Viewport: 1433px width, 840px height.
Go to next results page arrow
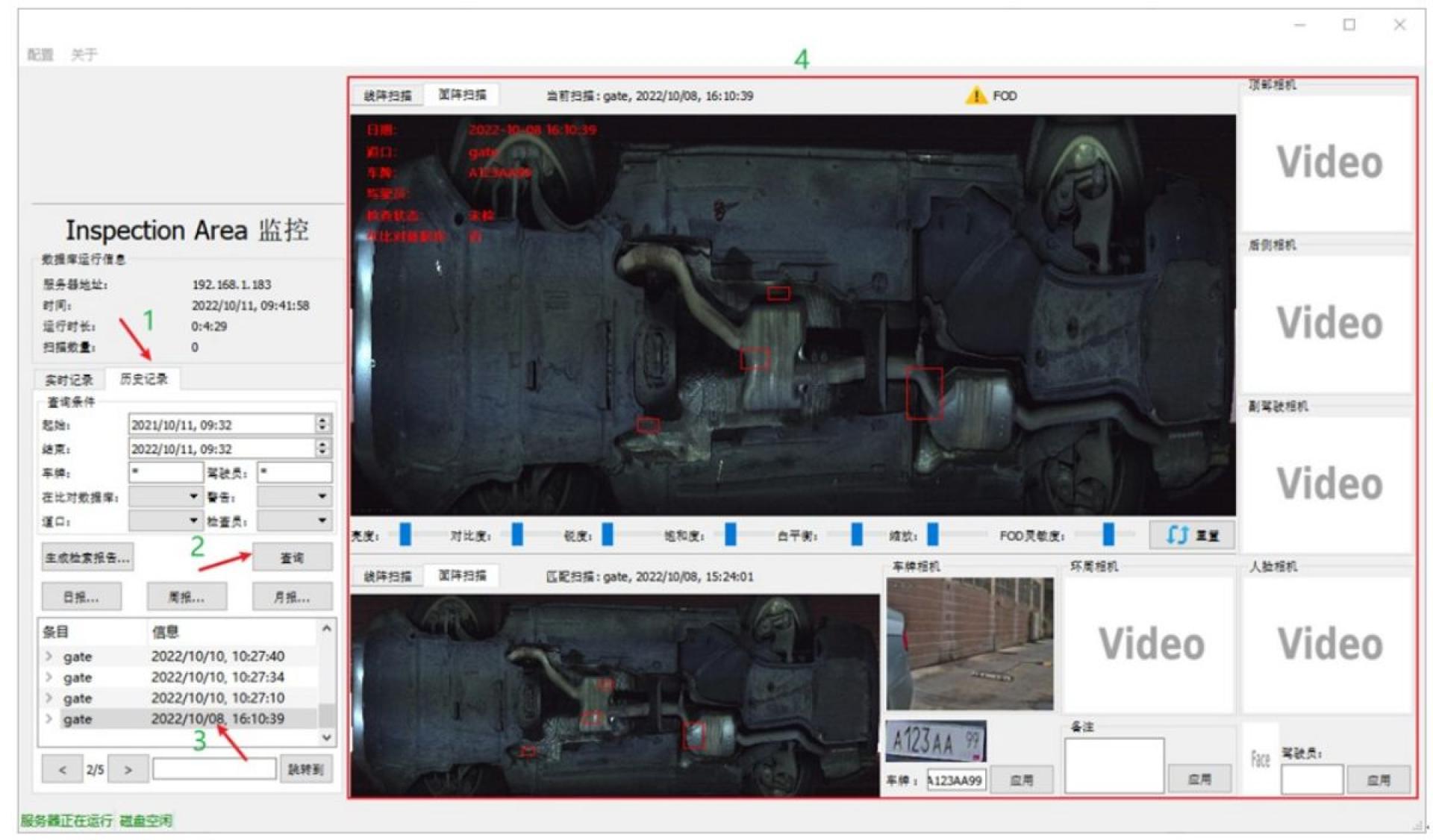click(x=128, y=769)
